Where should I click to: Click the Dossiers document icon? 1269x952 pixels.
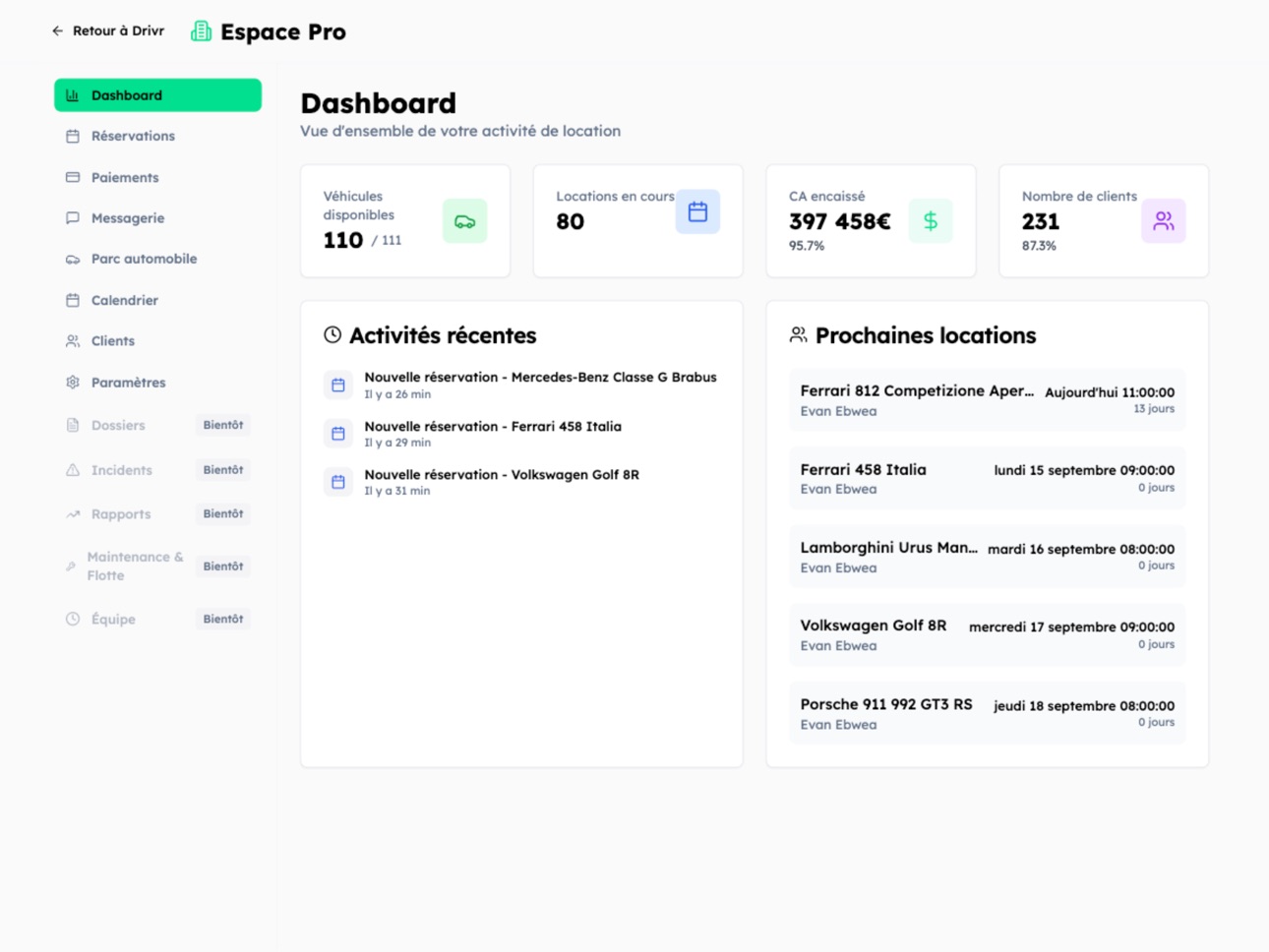(73, 425)
